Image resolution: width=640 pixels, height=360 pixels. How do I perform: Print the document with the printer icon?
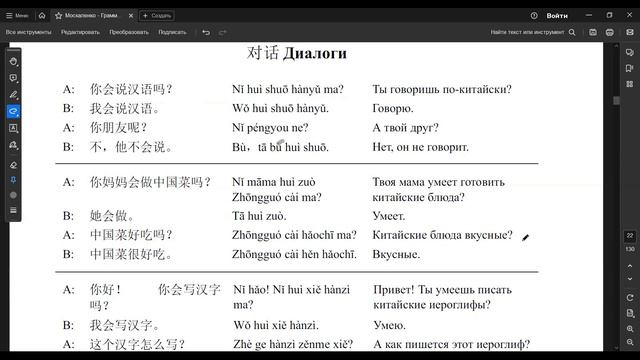coord(609,32)
